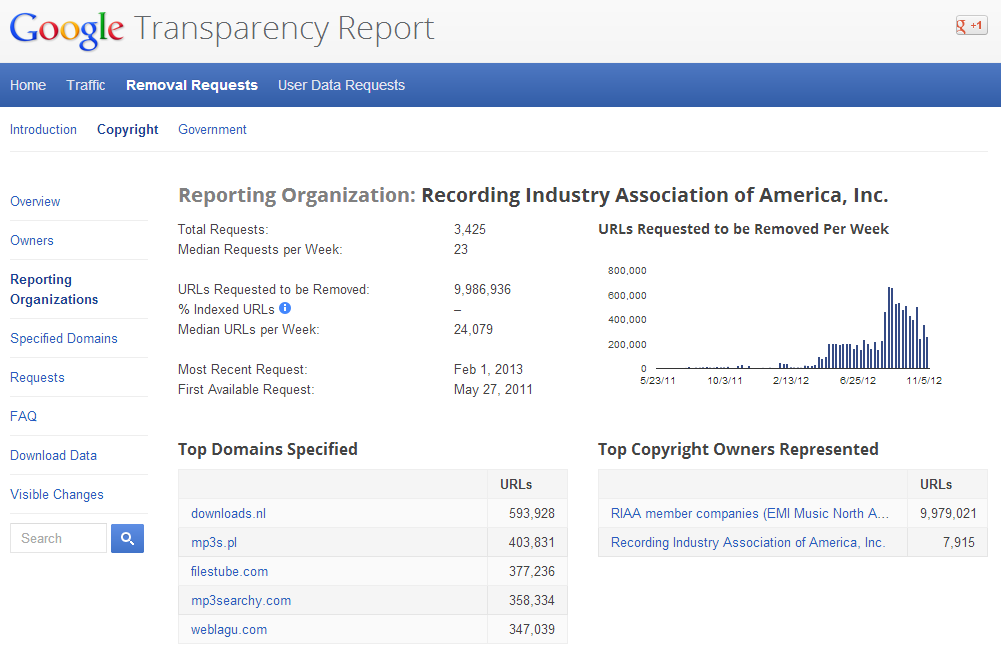The image size is (1001, 659).
Task: Click the 9,979,021 URL count cell
Action: tap(948, 513)
